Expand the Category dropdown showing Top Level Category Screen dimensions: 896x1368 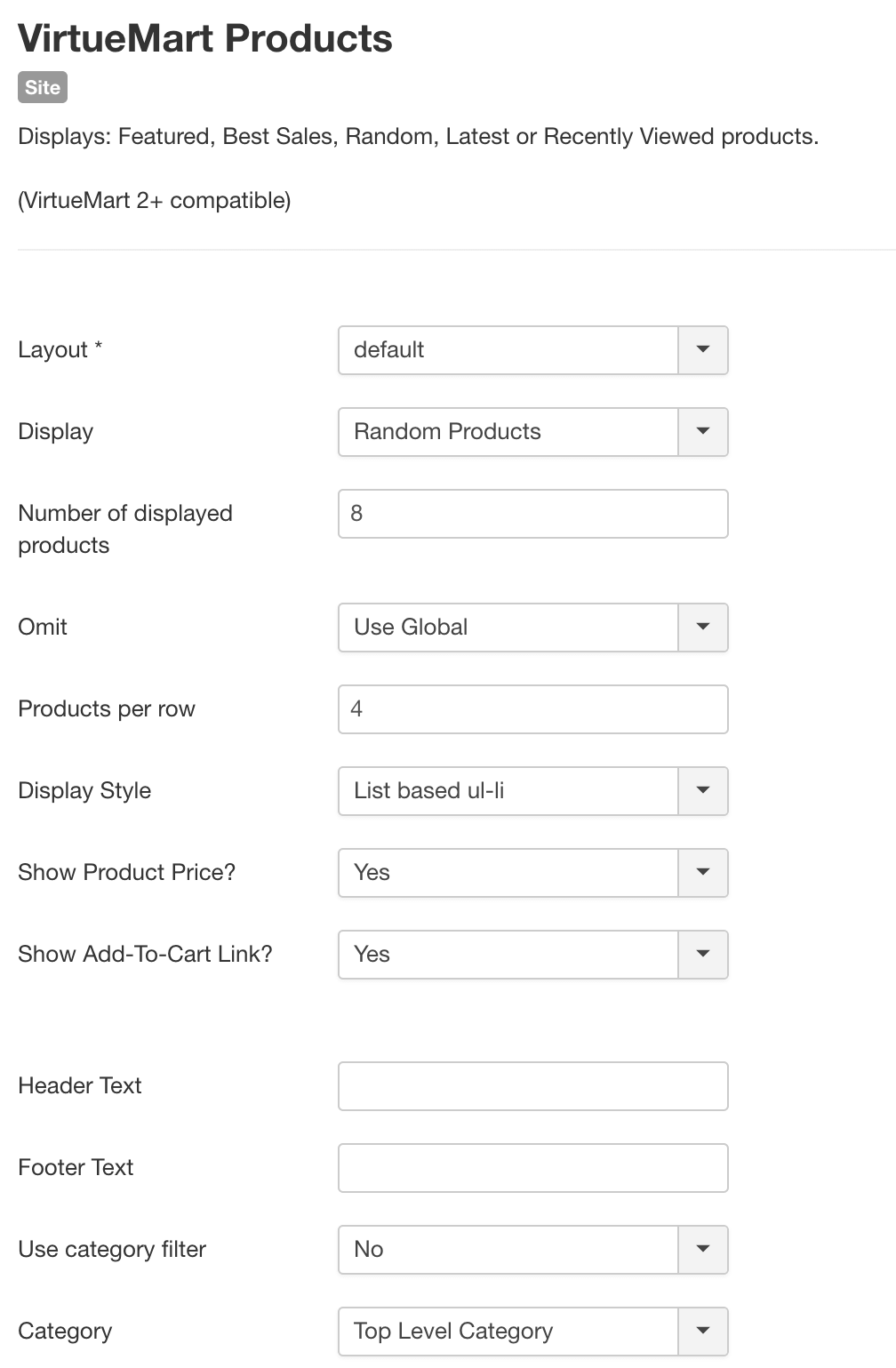pos(533,1332)
